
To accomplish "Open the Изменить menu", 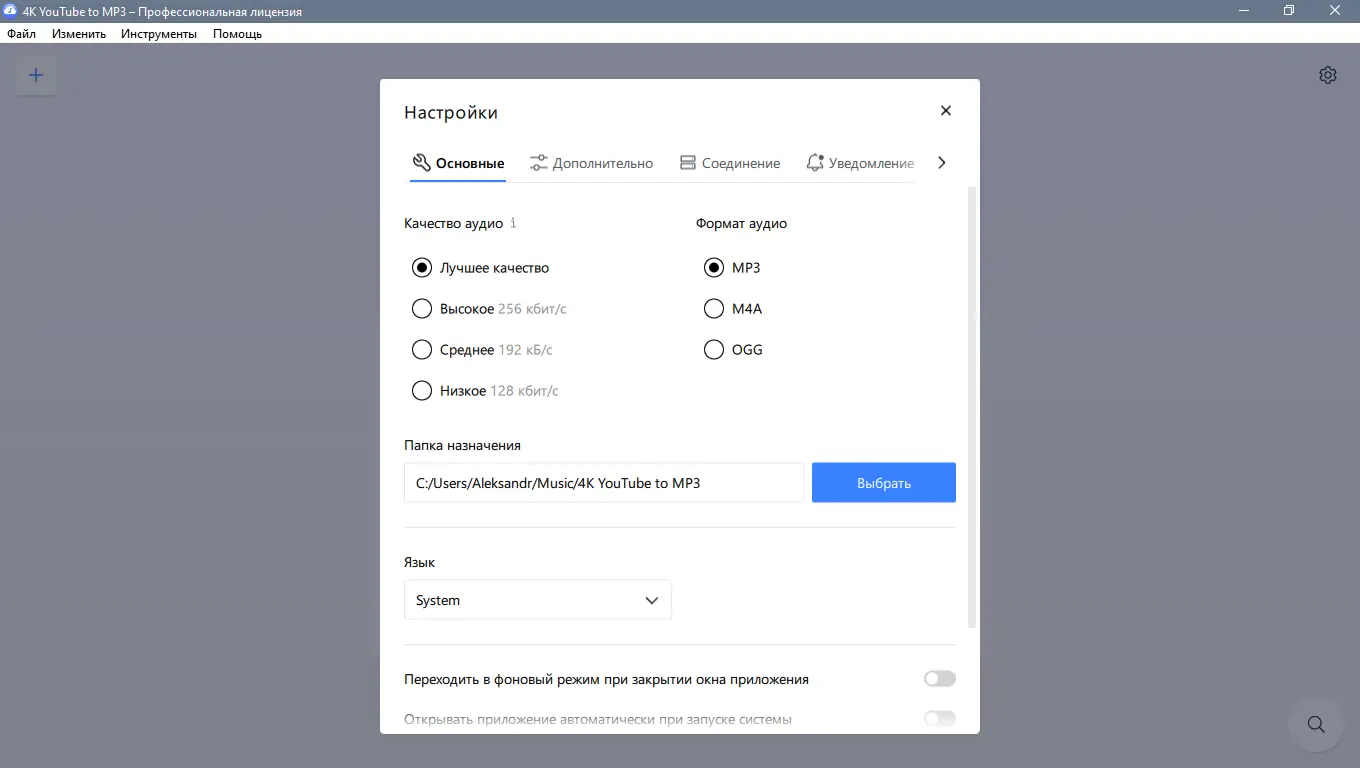I will coord(79,34).
